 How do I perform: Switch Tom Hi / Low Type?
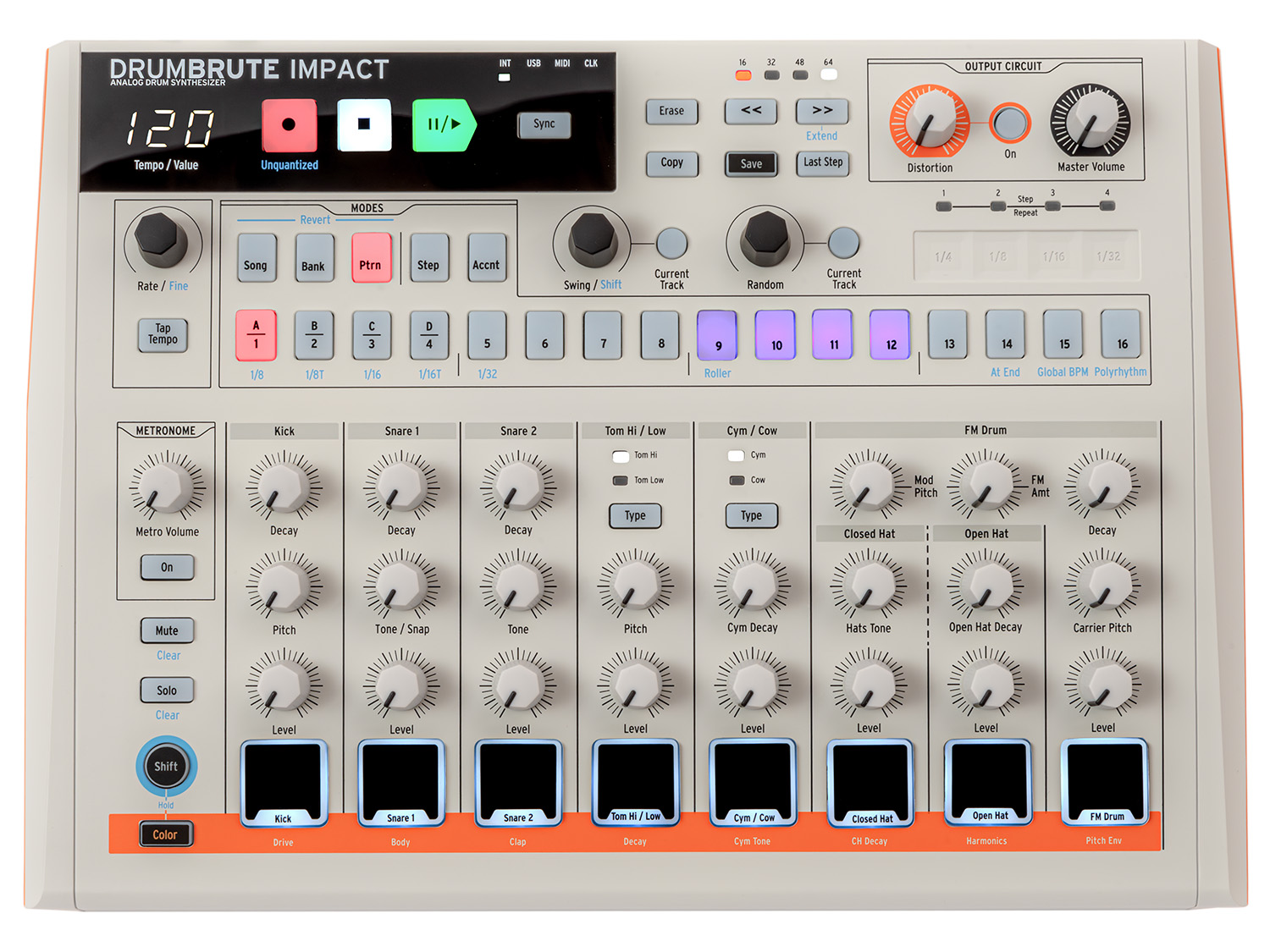point(635,515)
